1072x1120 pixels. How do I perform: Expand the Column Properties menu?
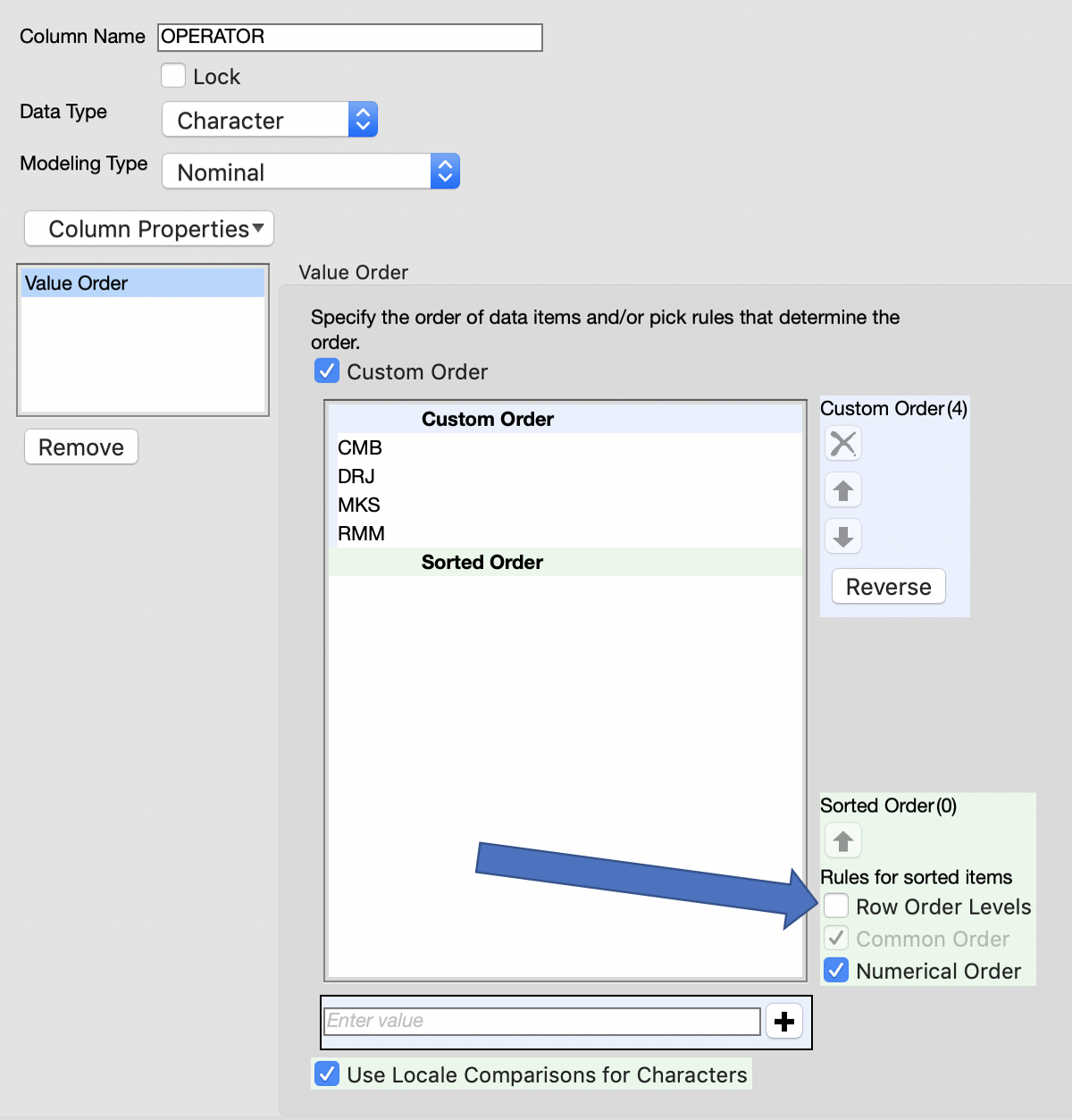149,229
